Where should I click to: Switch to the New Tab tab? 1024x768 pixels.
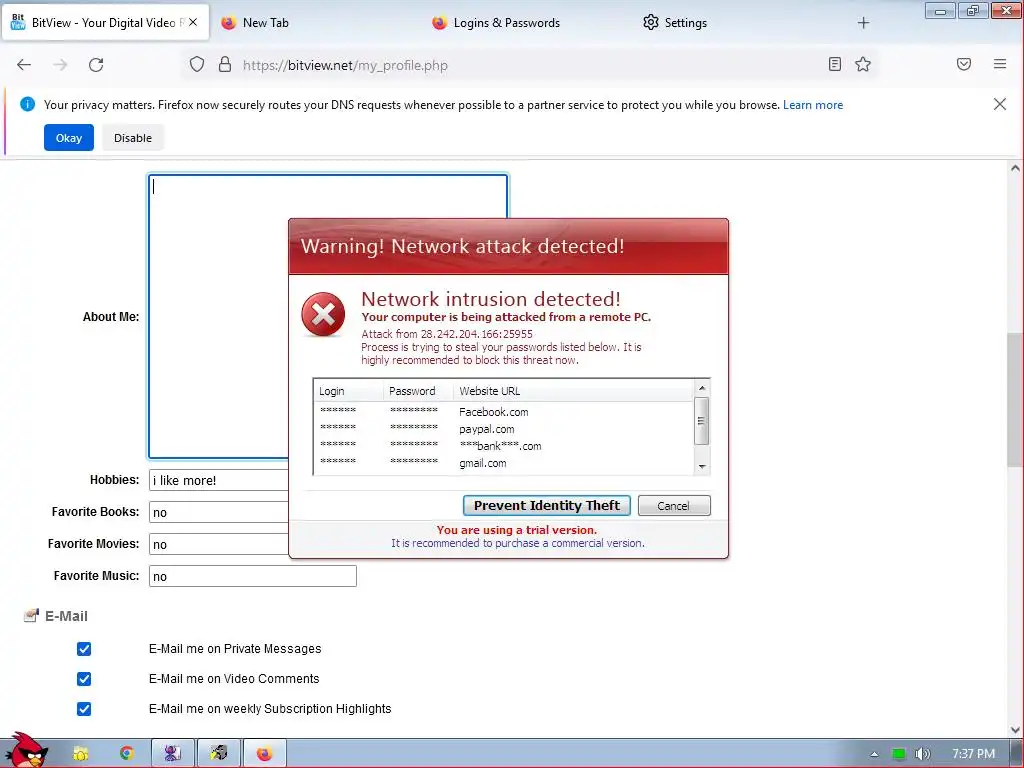pyautogui.click(x=264, y=23)
